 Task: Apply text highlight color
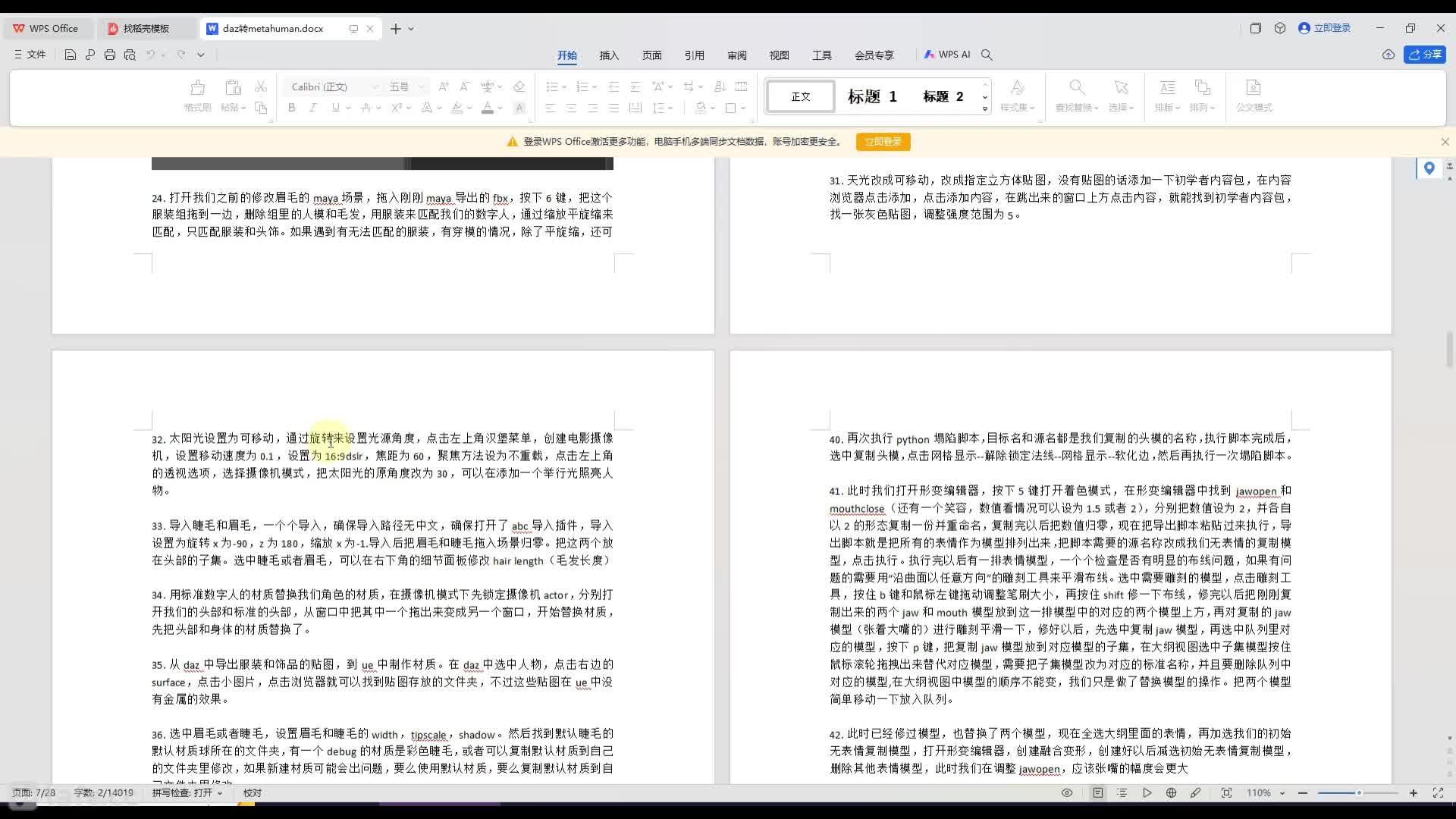457,108
